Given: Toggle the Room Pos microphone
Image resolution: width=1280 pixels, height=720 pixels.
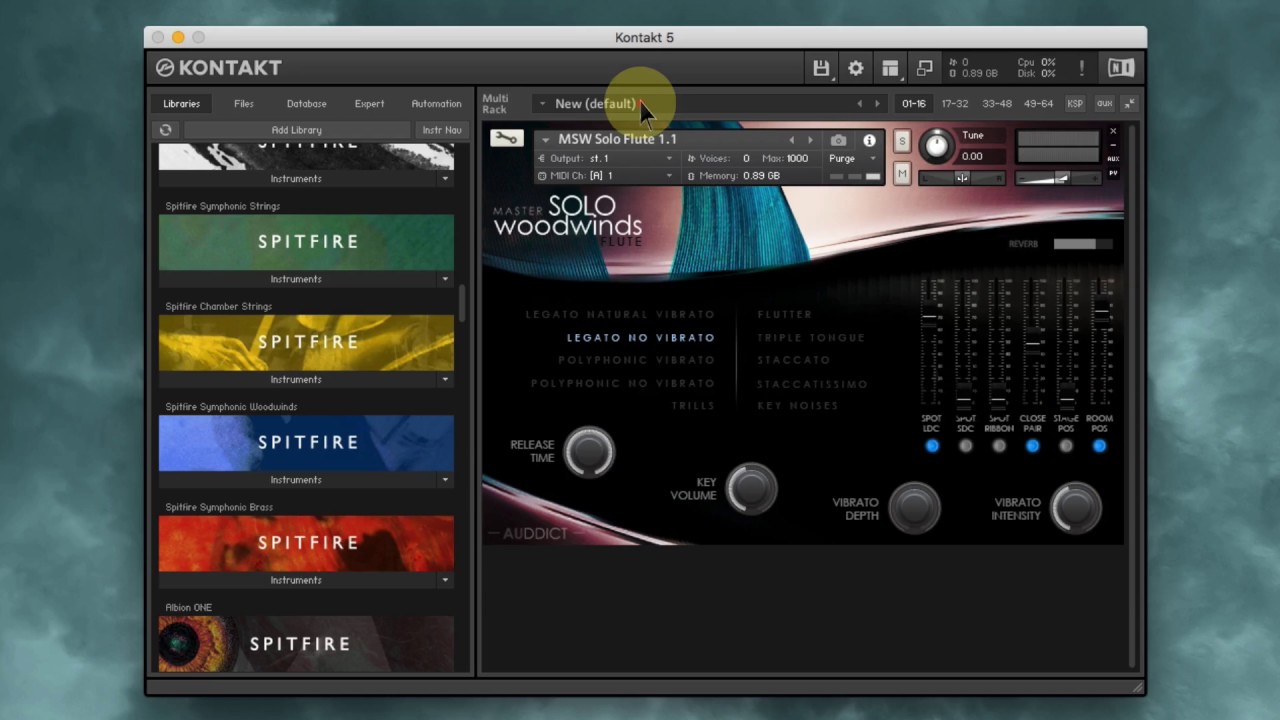Looking at the screenshot, I should click(1099, 446).
